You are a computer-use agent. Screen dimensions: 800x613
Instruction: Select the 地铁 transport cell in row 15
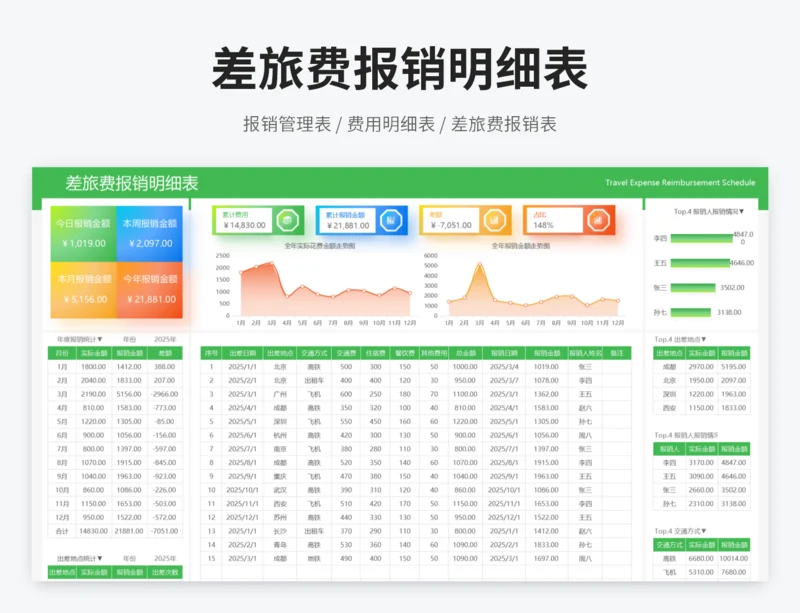314,559
